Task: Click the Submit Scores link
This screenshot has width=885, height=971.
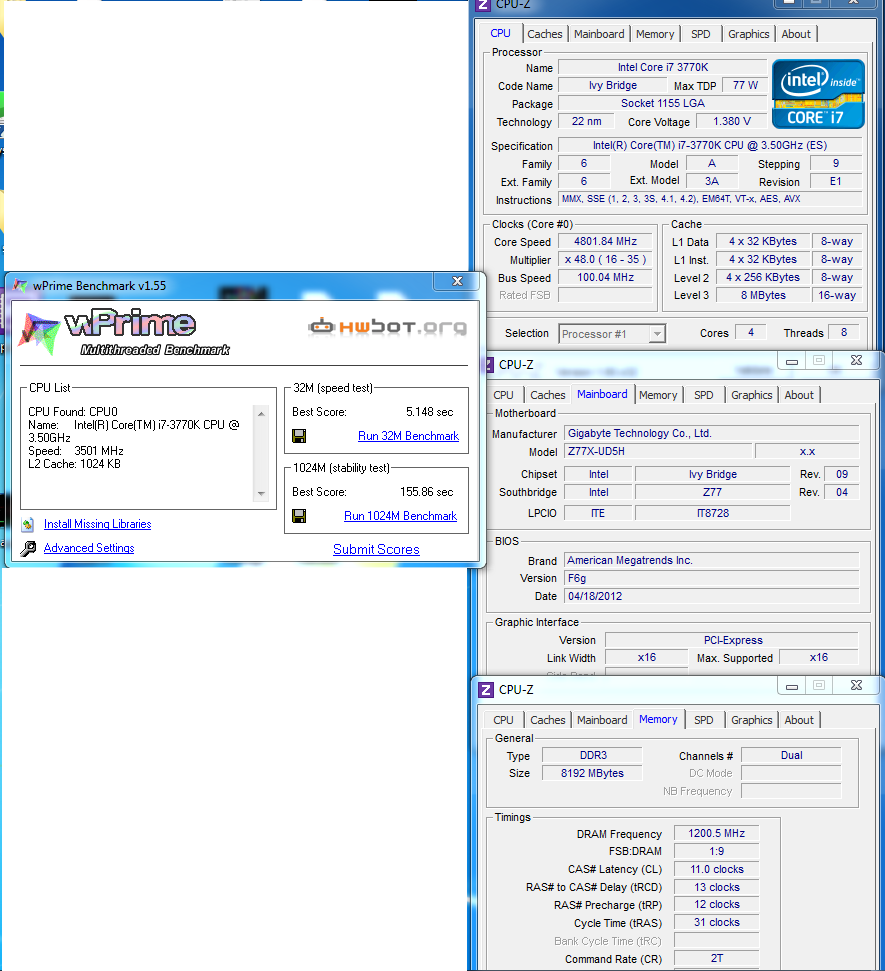Action: coord(376,549)
